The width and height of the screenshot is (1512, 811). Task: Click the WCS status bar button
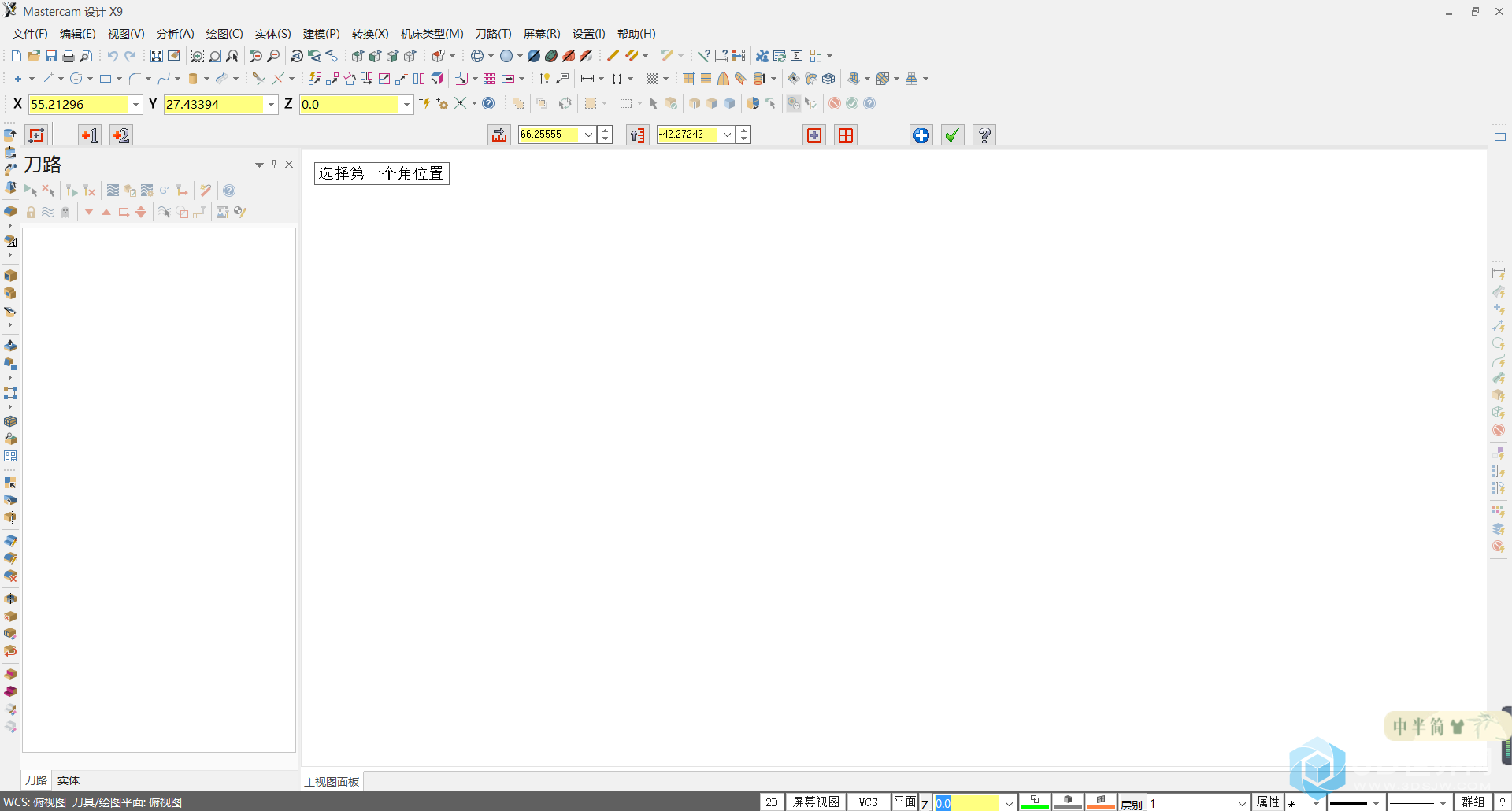coord(869,802)
